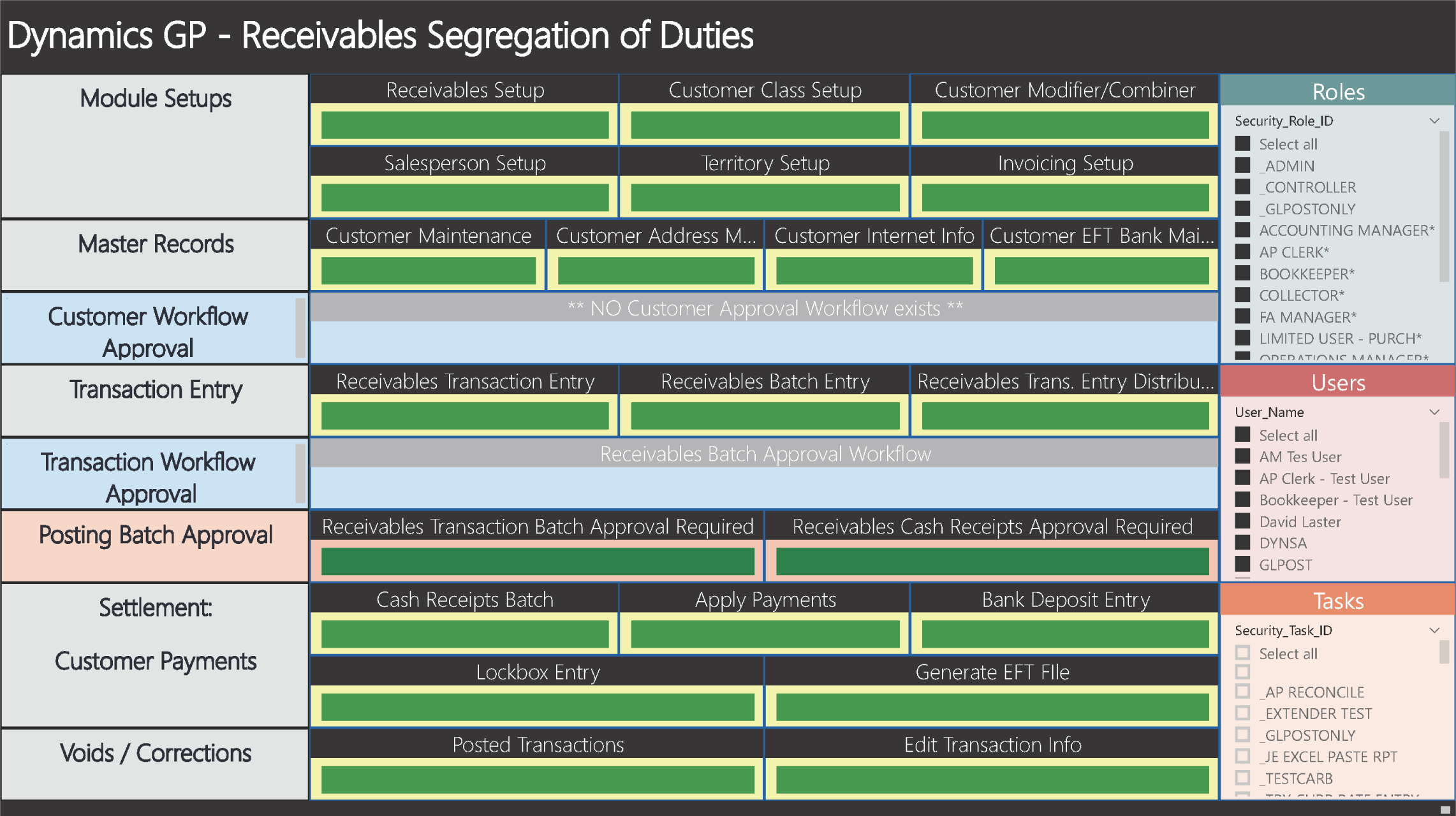Image resolution: width=1456 pixels, height=816 pixels.
Task: Click the Lockbox Entry green bar
Action: 538,707
